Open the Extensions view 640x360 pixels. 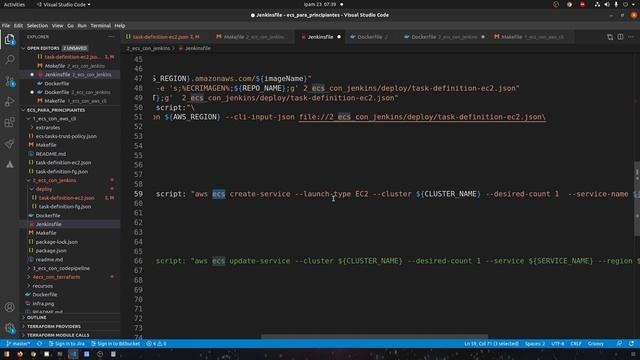coord(9,122)
